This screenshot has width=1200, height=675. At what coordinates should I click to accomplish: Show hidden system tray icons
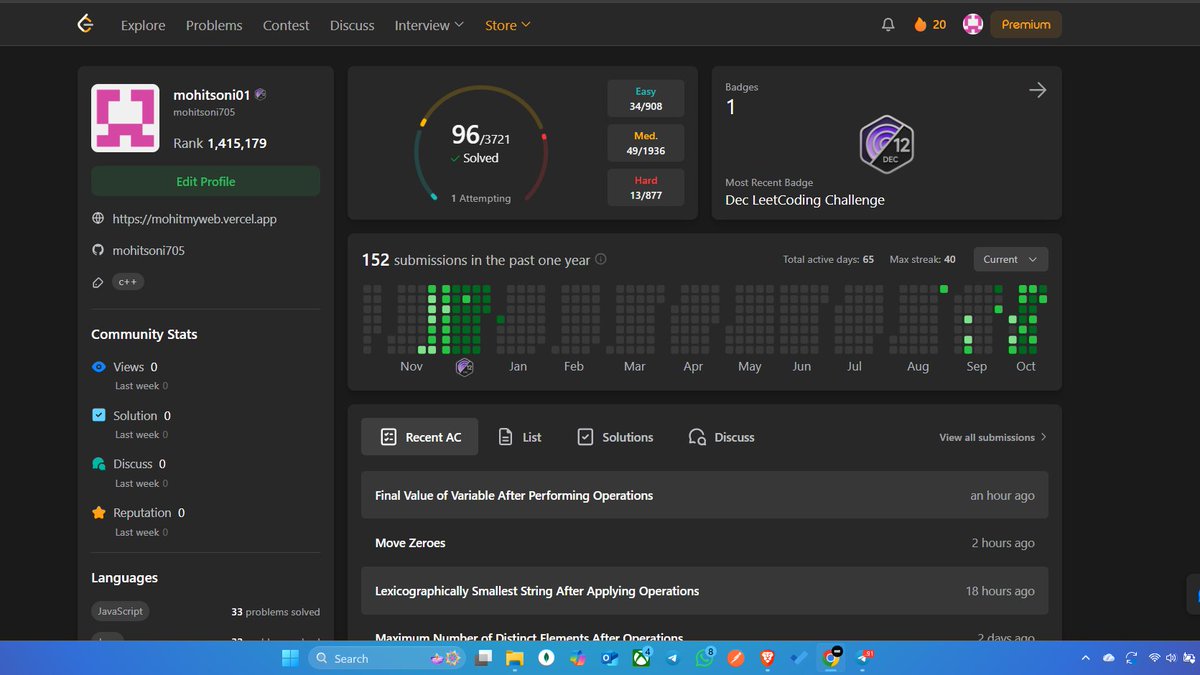[1085, 658]
